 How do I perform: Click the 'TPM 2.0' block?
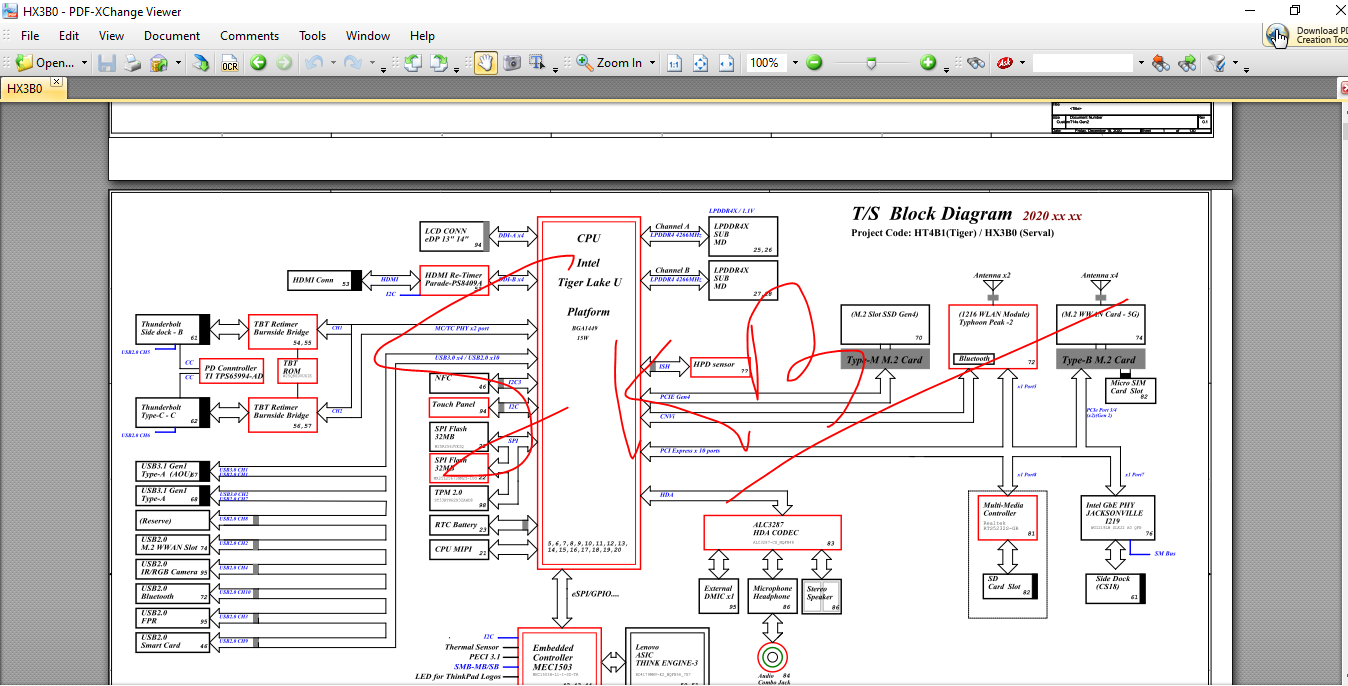pos(459,497)
